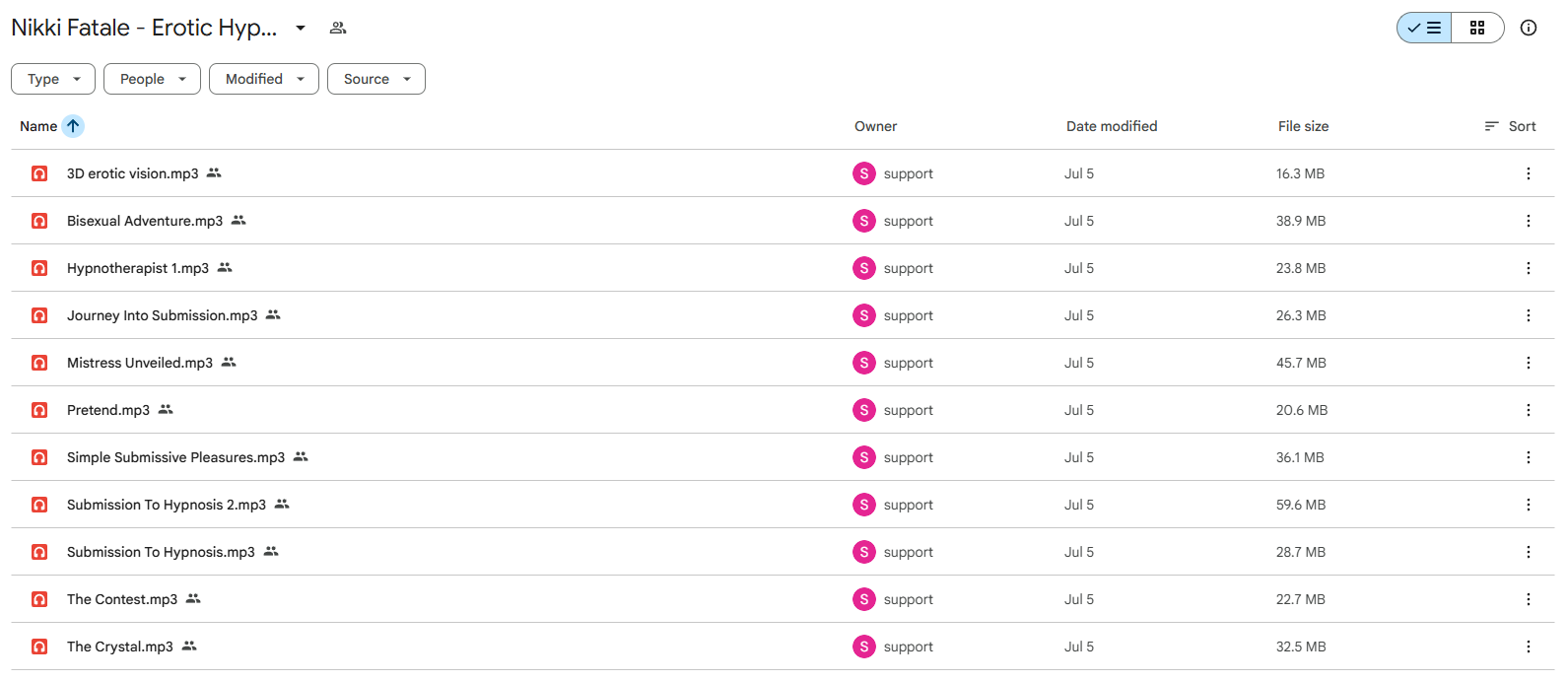The height and width of the screenshot is (681, 1568).
Task: Open the Source filter dropdown
Action: pyautogui.click(x=376, y=79)
